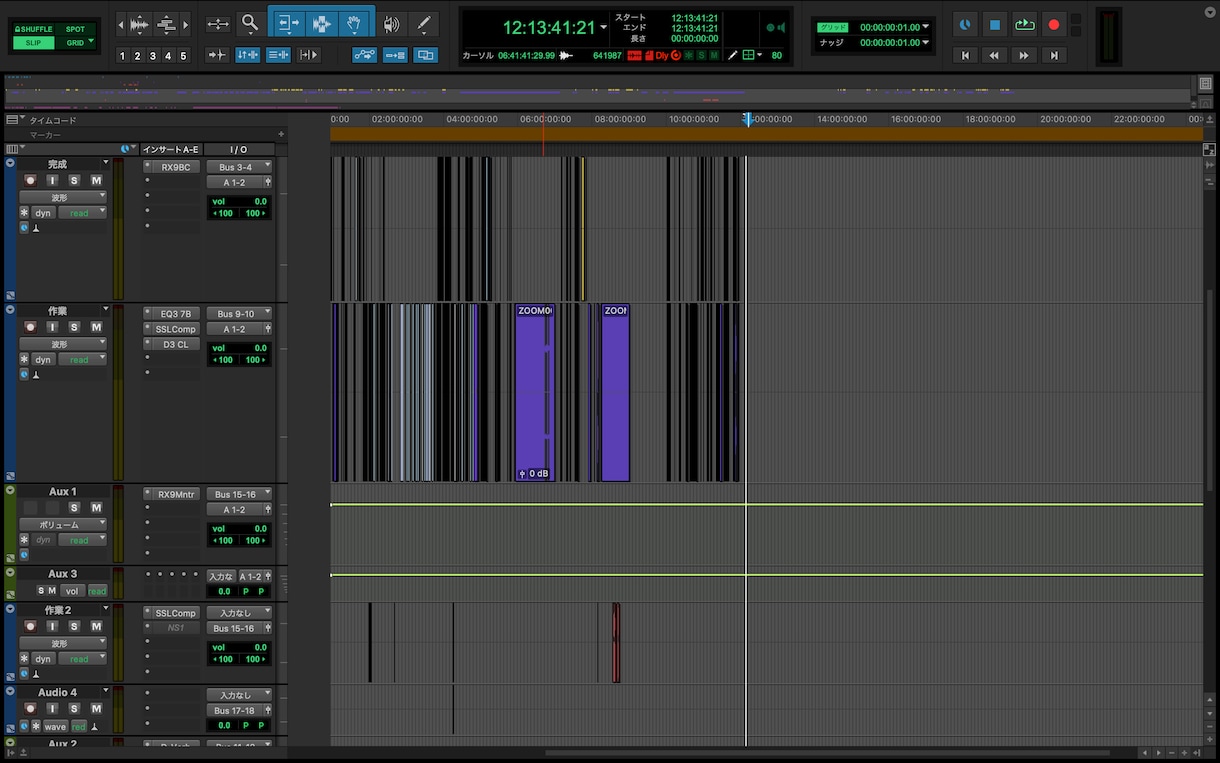Open 作業 track input Bus 9-10 selector
The height and width of the screenshot is (763, 1220).
[239, 314]
